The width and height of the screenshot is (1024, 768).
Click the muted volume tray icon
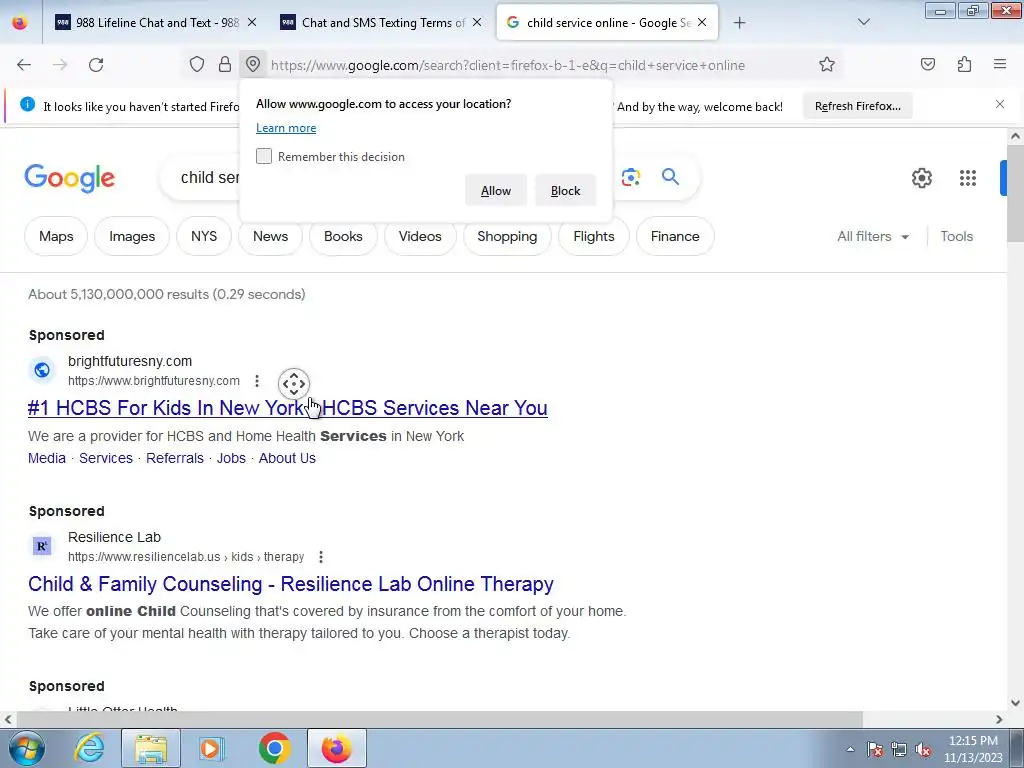(x=923, y=750)
